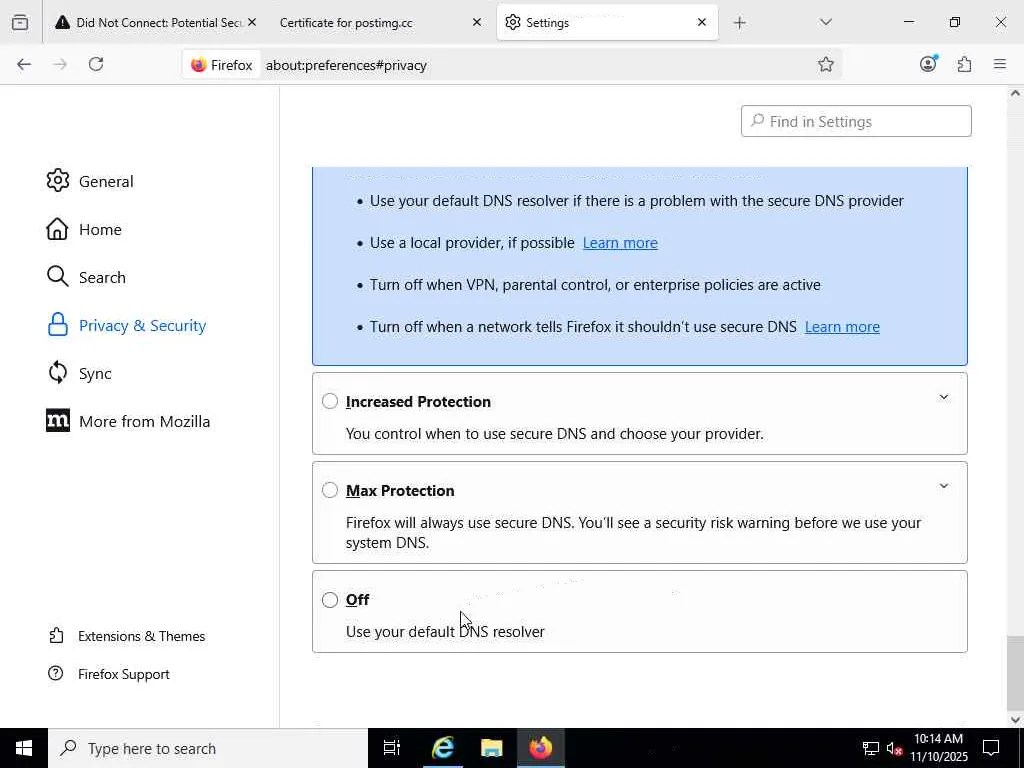1024x768 pixels.
Task: Expand the Increased Protection chevron
Action: tap(943, 397)
